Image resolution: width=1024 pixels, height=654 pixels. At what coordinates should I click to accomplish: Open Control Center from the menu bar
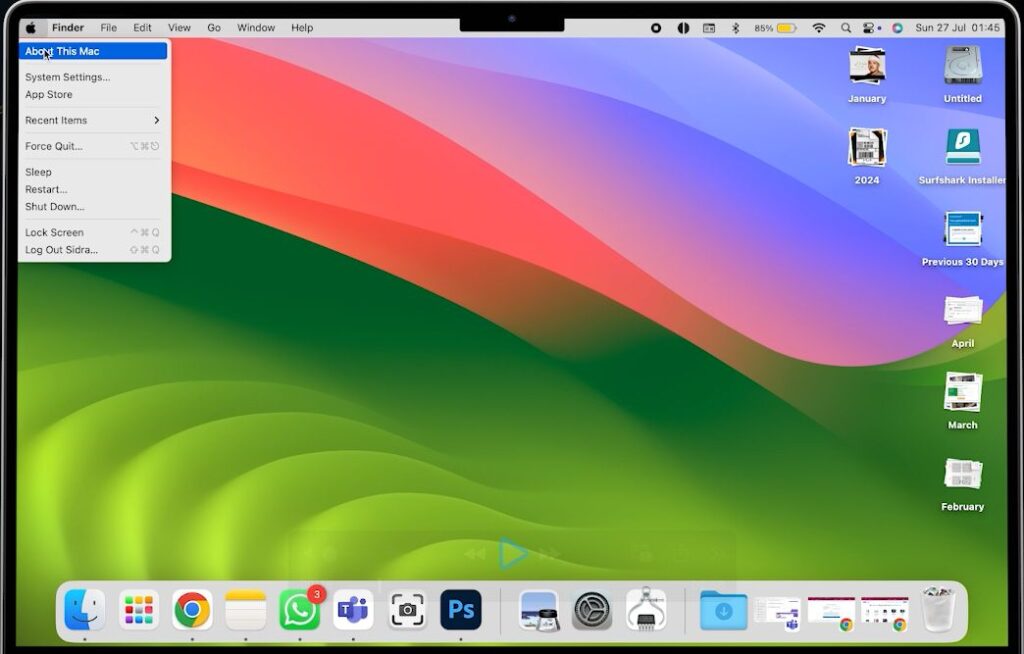869,27
